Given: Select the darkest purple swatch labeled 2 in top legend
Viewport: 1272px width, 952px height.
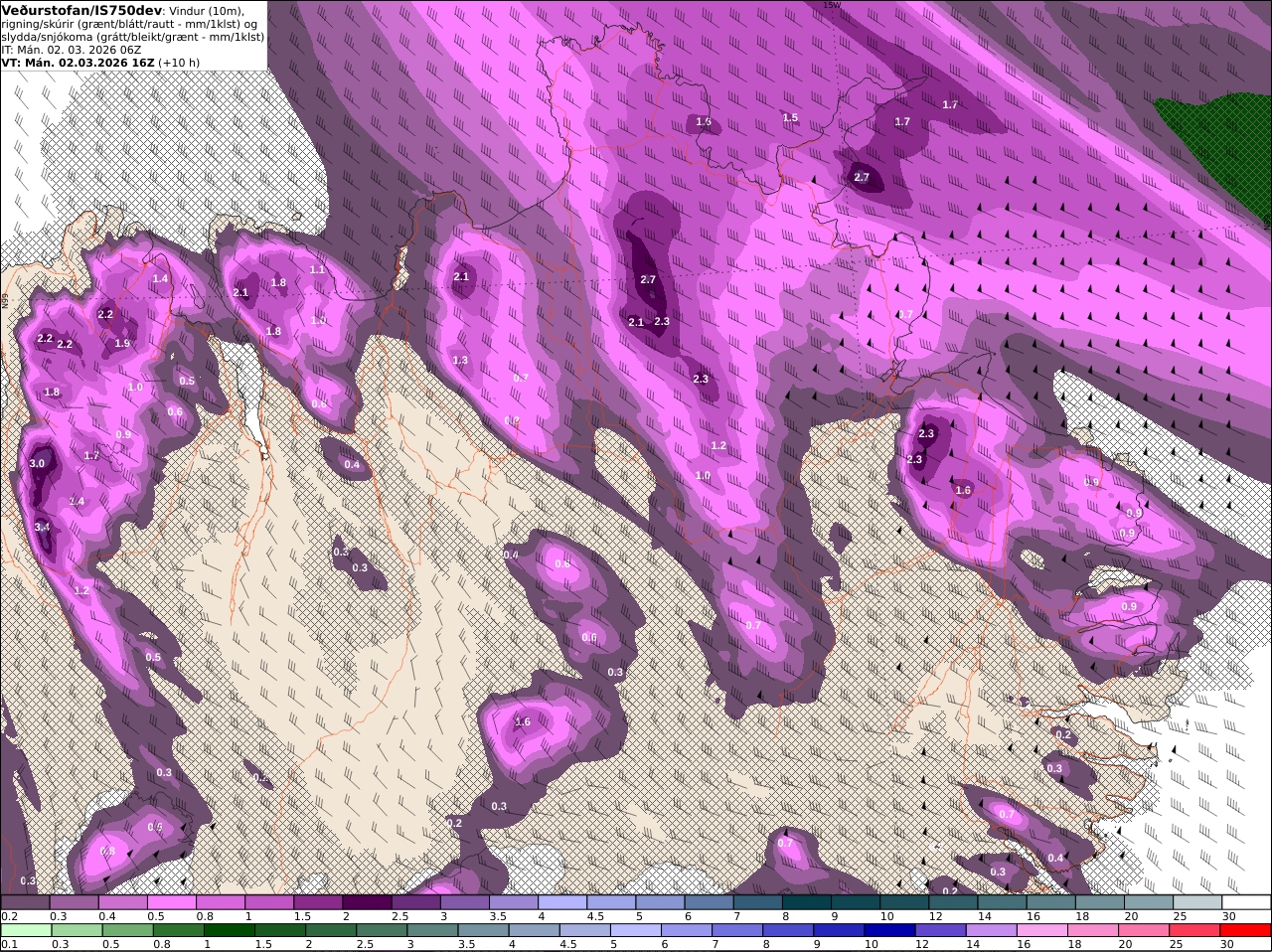Looking at the screenshot, I should click(x=367, y=902).
